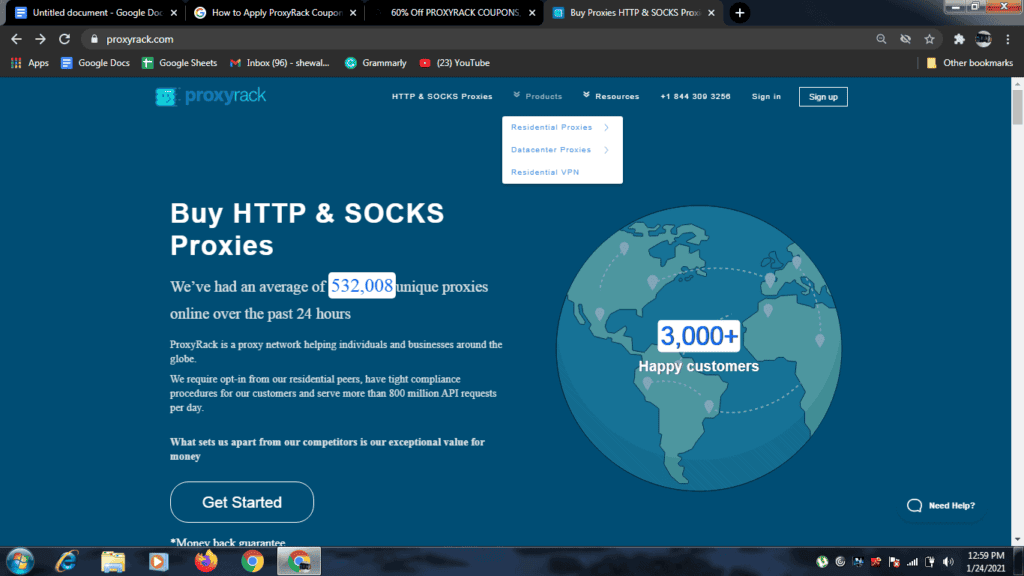Close the 60% Off PROXYRACK COUPONS tab
Screen dimensions: 1024x576
point(532,12)
